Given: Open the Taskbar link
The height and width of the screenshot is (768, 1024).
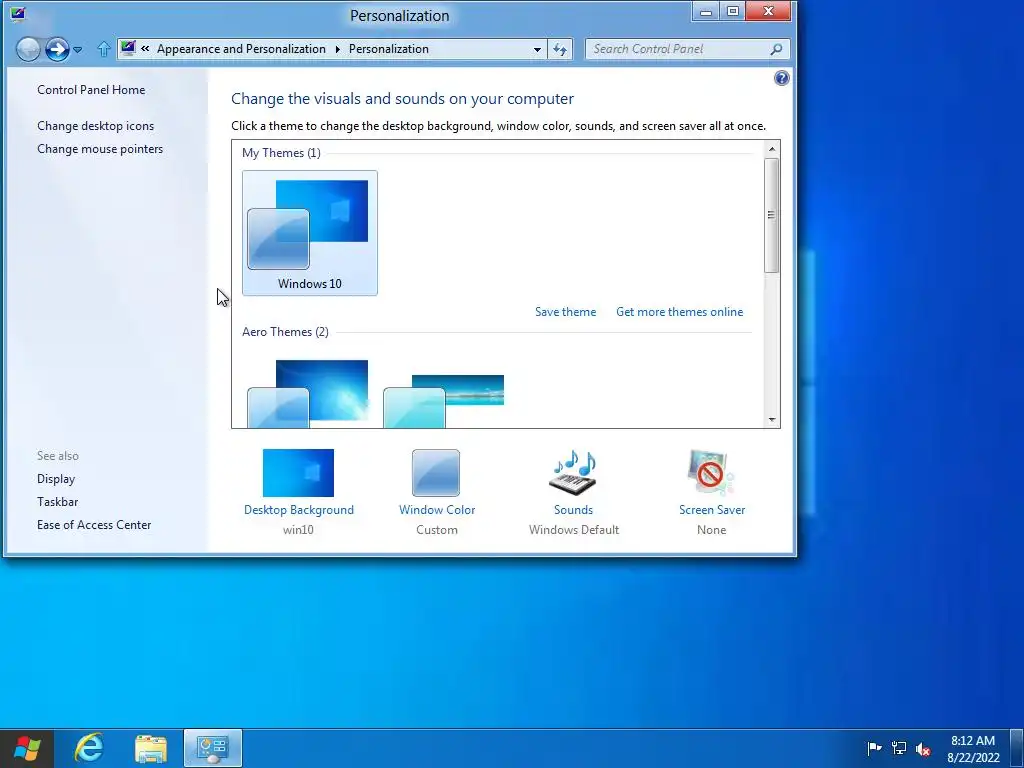Looking at the screenshot, I should click(57, 502).
